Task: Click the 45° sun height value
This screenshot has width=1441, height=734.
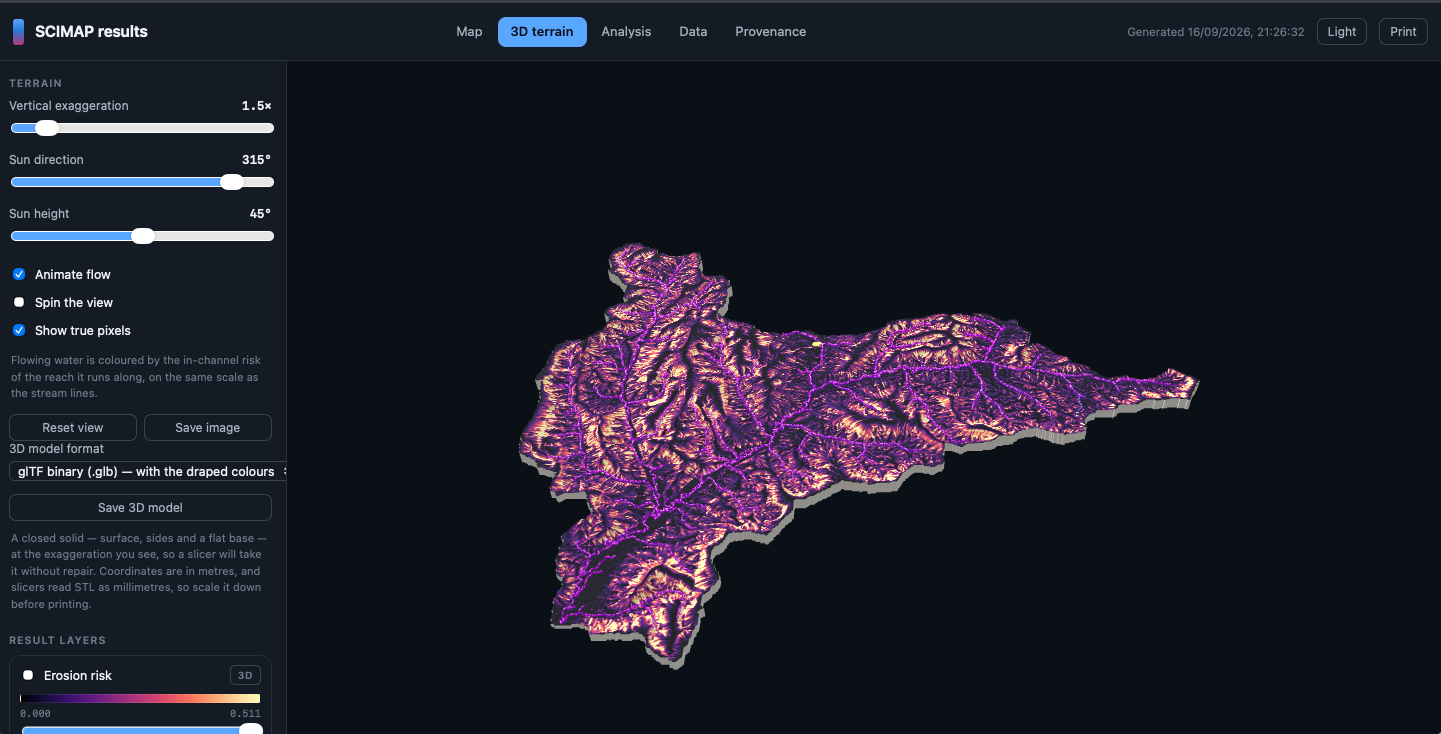Action: pyautogui.click(x=260, y=214)
